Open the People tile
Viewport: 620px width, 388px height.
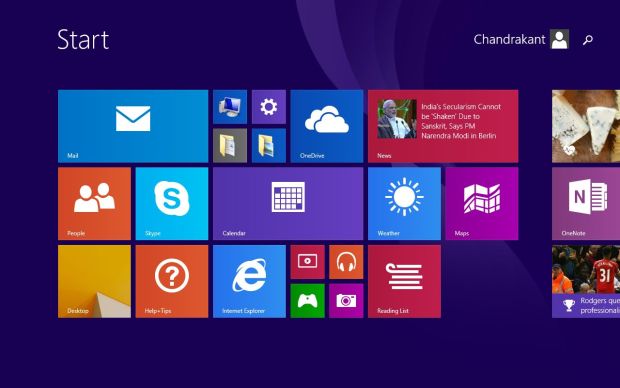point(94,204)
